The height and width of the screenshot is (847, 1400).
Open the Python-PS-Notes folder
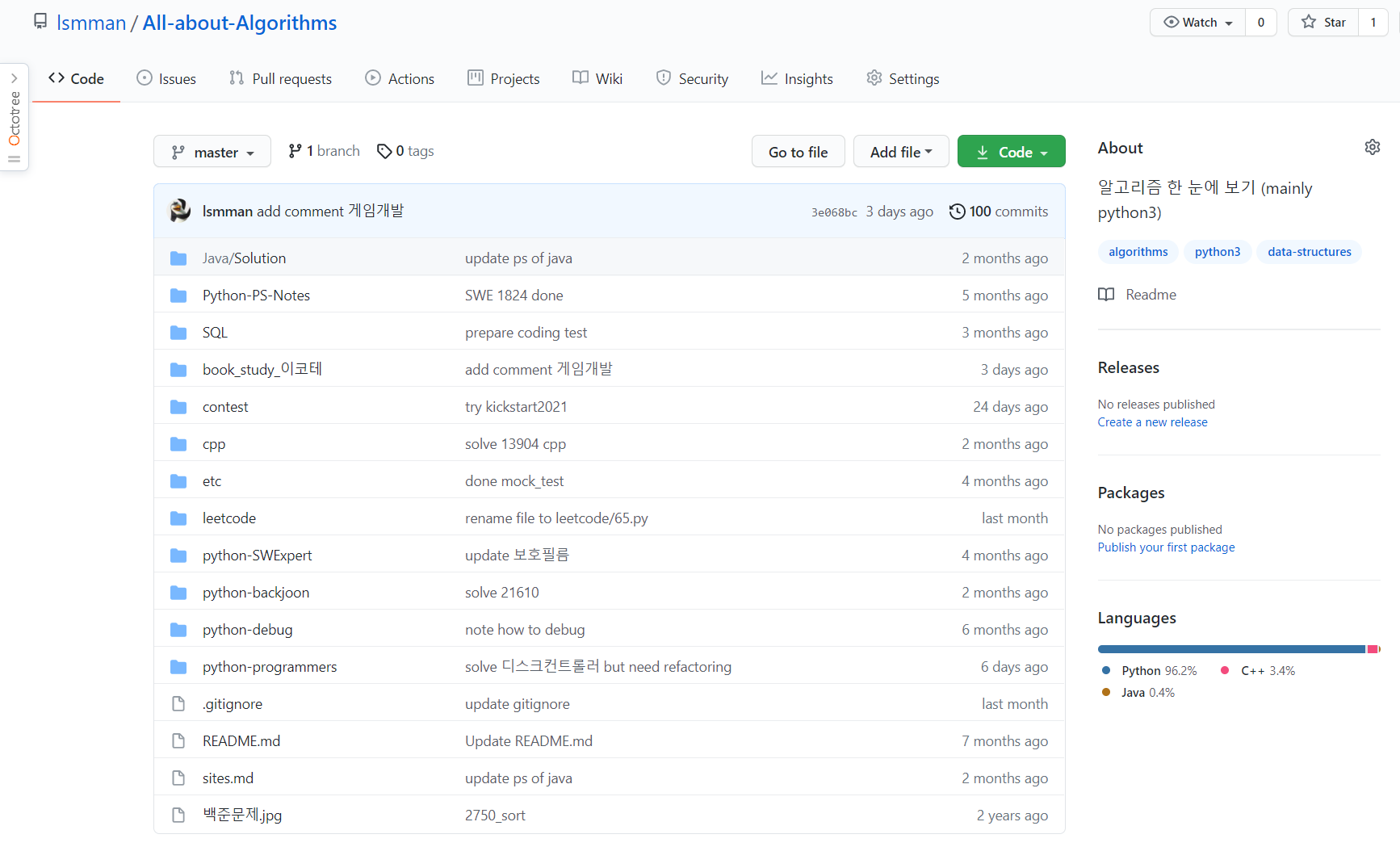[x=256, y=296]
